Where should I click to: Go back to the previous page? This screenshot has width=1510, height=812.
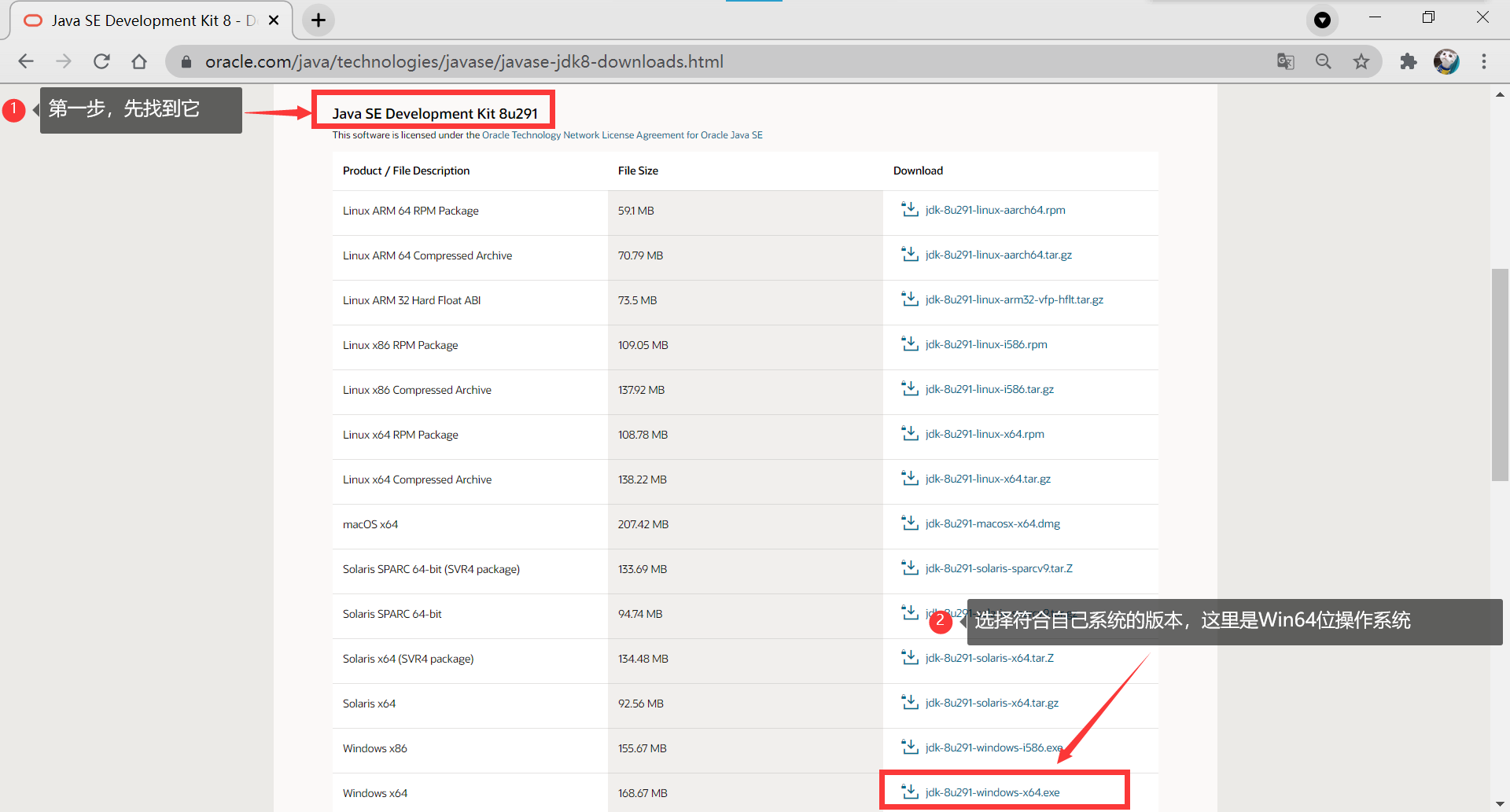26,61
